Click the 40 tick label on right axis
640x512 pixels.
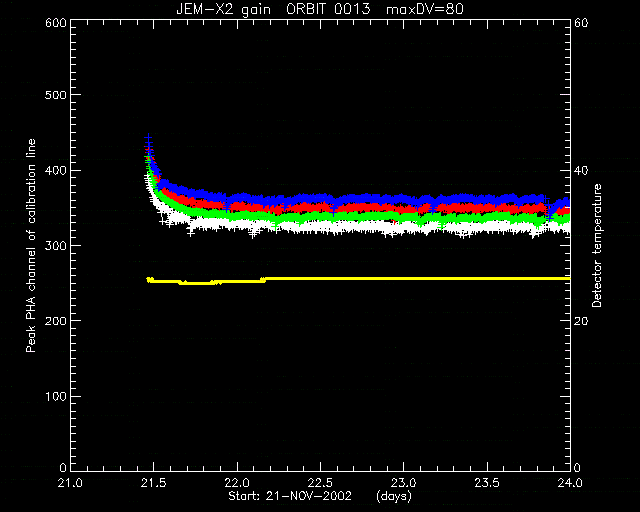click(581, 170)
